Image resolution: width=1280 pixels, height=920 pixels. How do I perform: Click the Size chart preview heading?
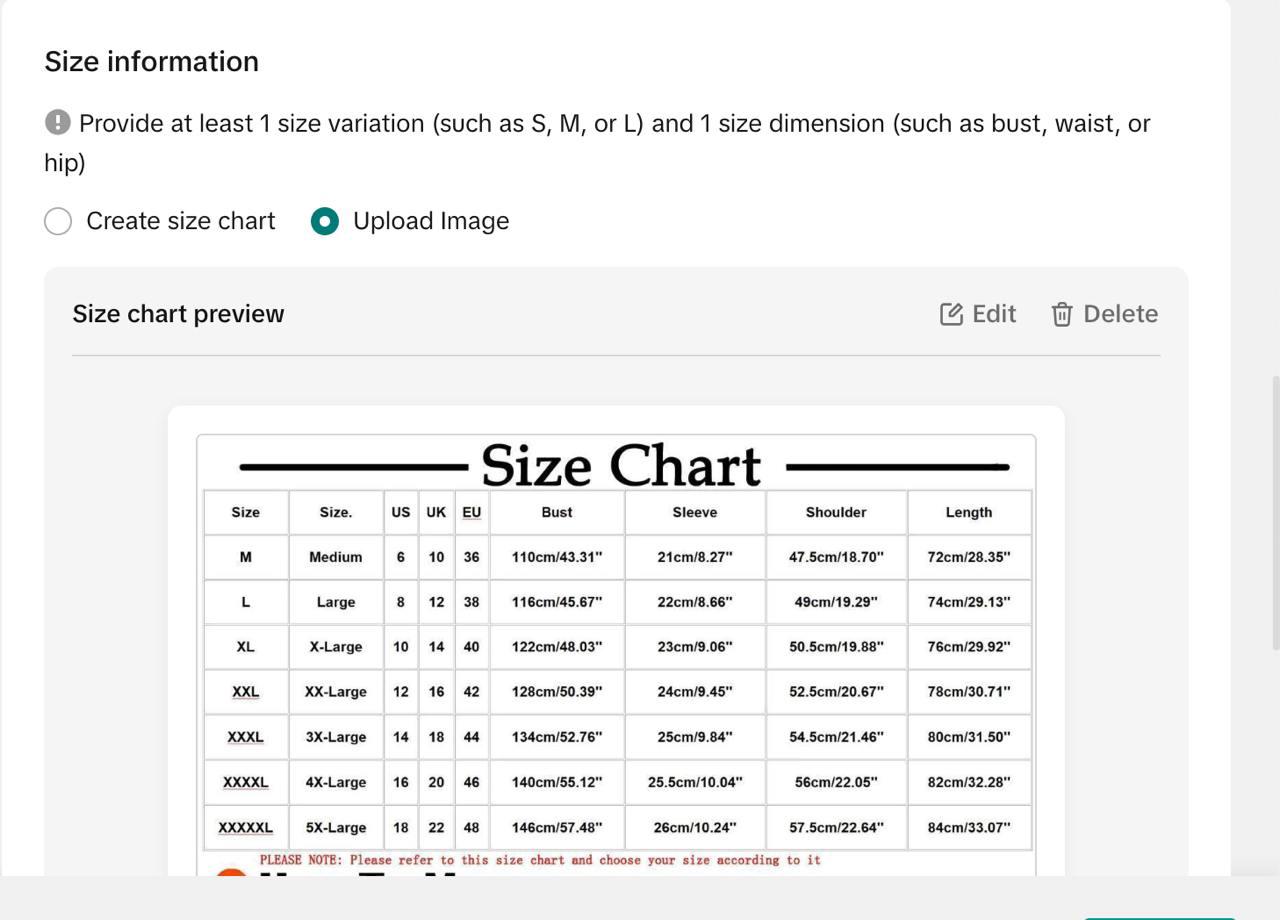178,314
